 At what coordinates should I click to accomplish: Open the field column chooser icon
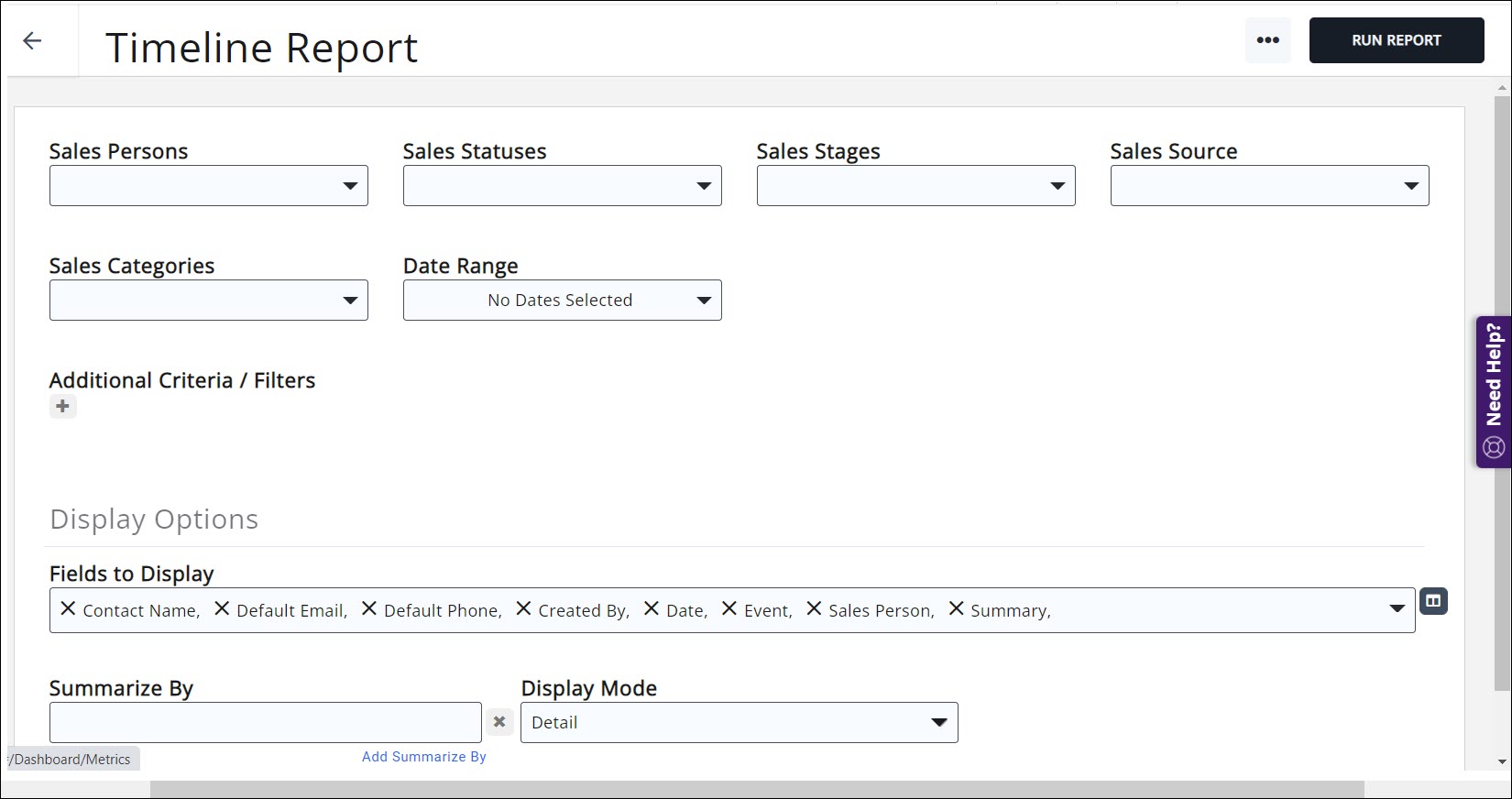coord(1433,601)
